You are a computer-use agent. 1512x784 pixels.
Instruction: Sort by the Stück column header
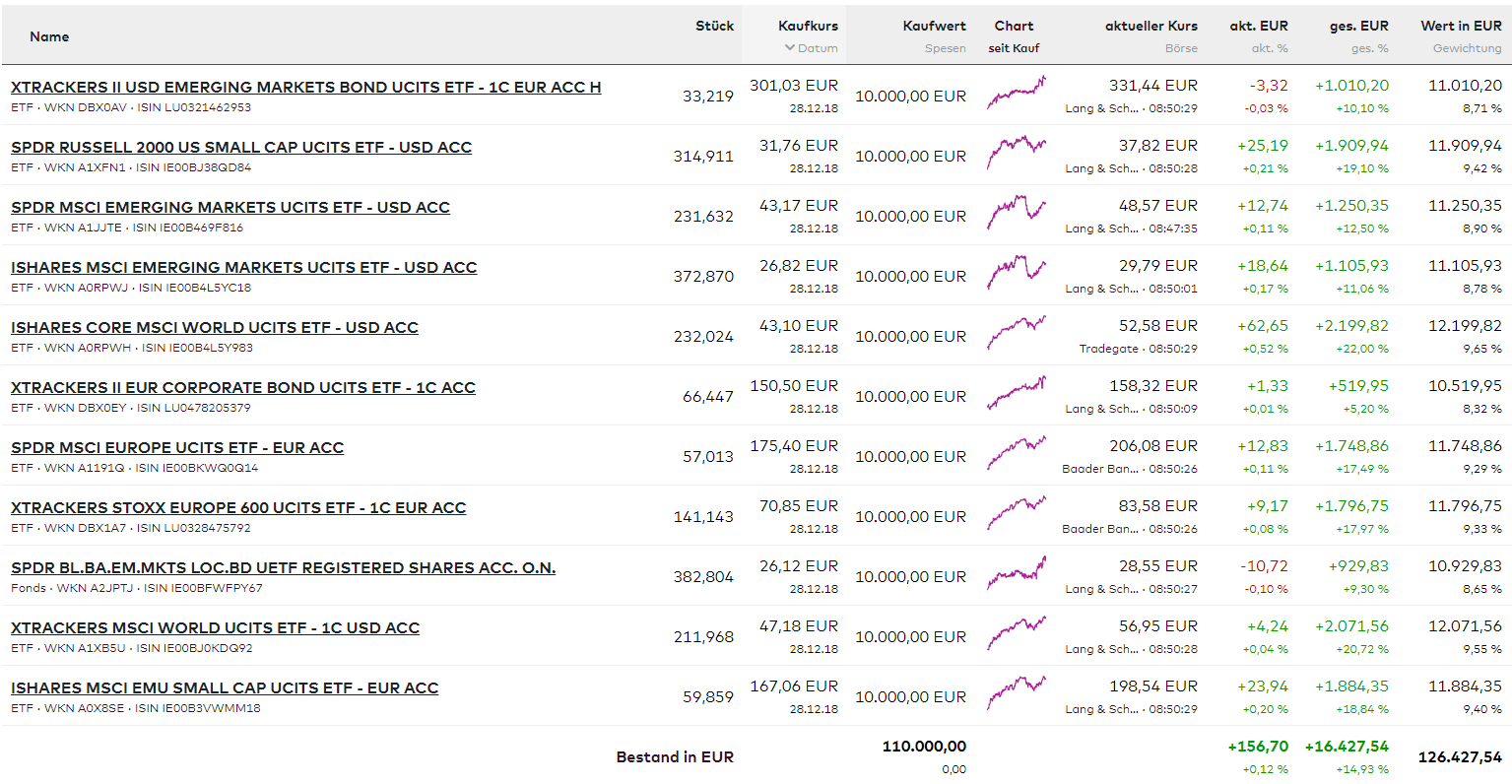pyautogui.click(x=714, y=26)
